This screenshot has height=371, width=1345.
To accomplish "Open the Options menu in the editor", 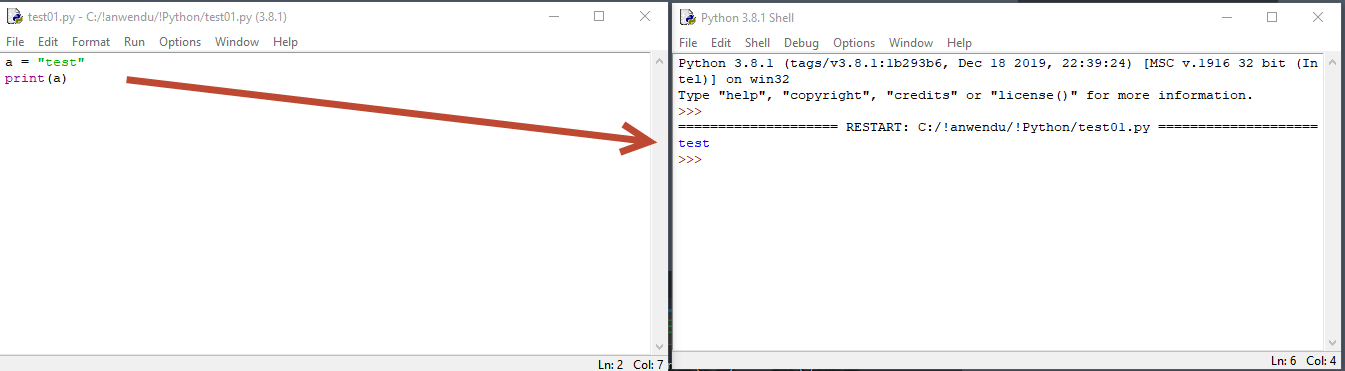I will [180, 42].
